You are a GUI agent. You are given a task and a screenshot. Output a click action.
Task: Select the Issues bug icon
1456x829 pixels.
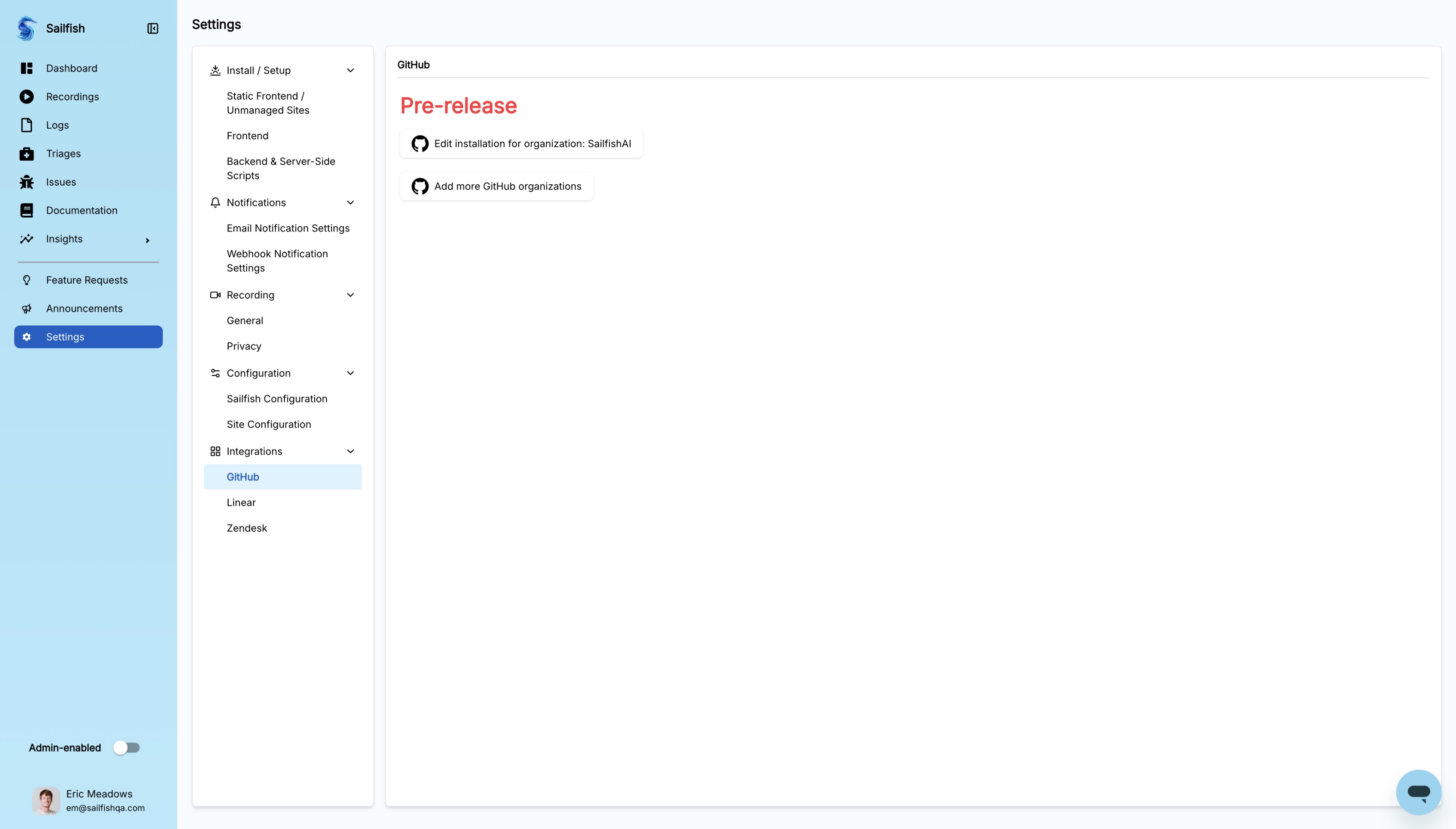(27, 182)
